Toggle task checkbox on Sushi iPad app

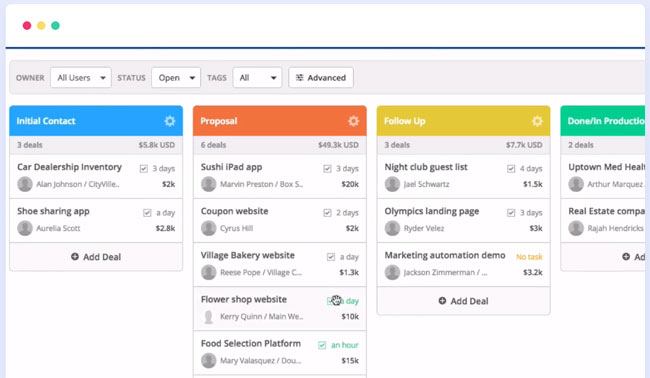click(x=327, y=169)
